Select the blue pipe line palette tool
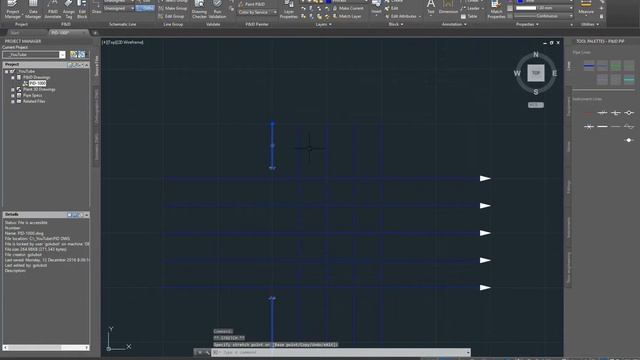Screen dimensions: 640x360 point(589,65)
